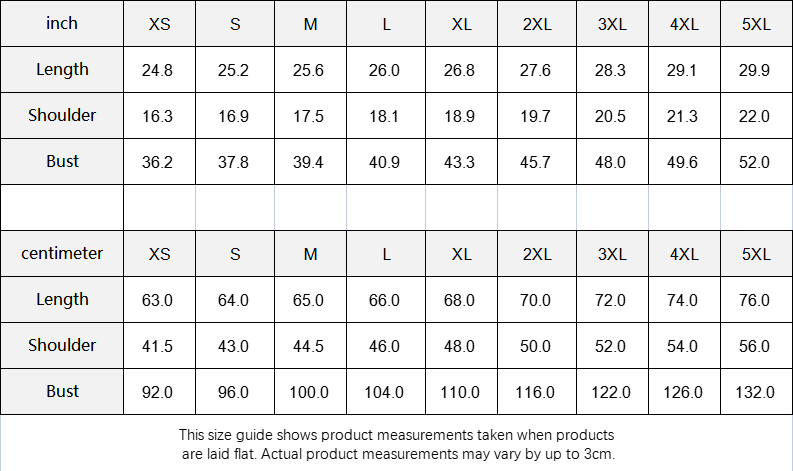Image resolution: width=793 pixels, height=471 pixels.
Task: Click the XS column header in inch table
Action: coord(159,24)
